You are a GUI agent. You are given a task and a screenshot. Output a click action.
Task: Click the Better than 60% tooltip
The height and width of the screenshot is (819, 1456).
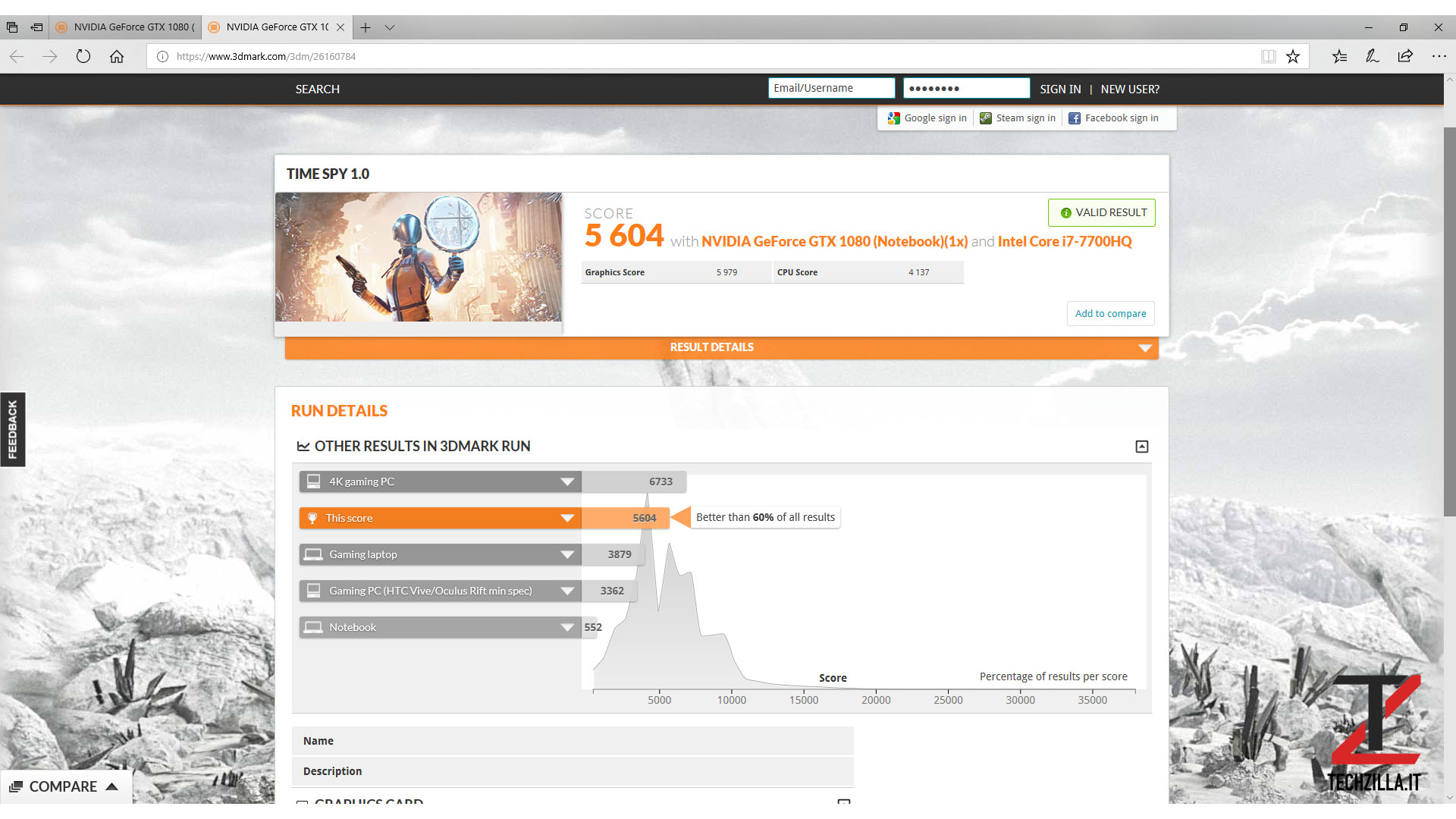click(x=765, y=517)
